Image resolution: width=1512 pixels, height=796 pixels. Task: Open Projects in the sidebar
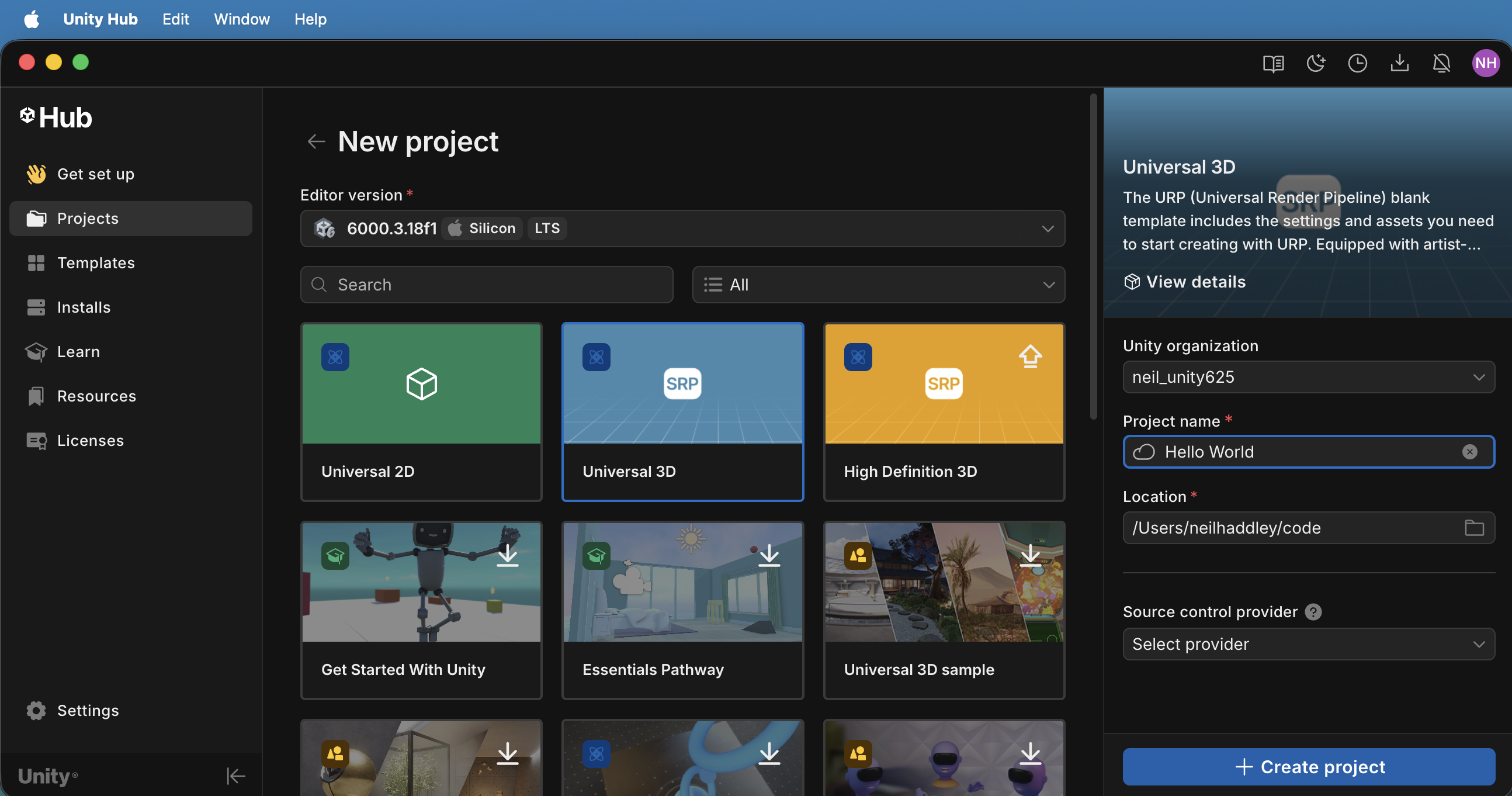click(131, 219)
